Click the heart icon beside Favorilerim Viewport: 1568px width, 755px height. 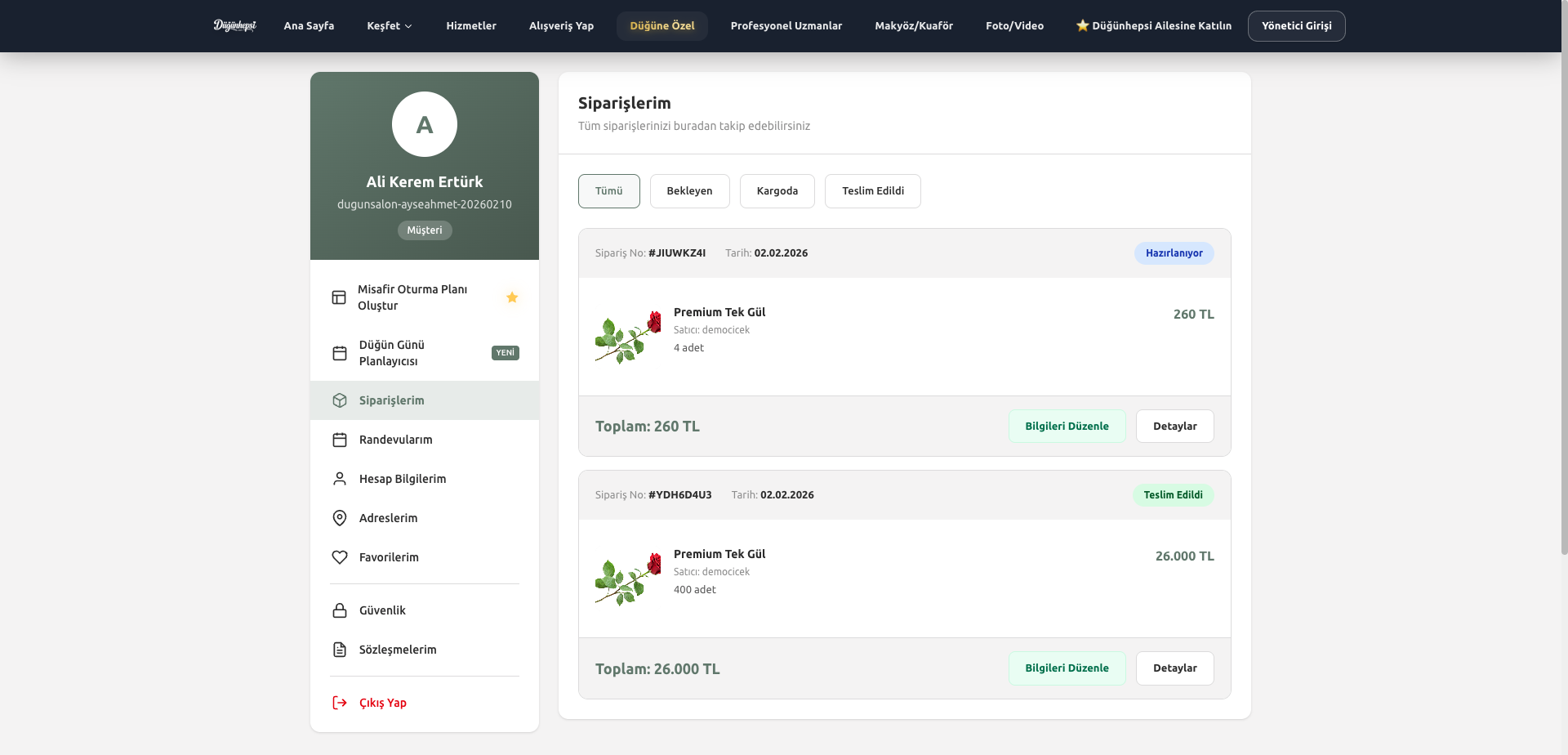point(340,557)
